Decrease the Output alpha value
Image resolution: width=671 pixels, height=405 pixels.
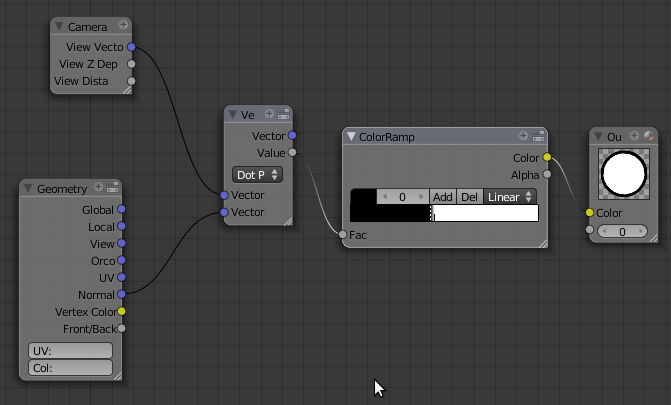click(x=605, y=231)
